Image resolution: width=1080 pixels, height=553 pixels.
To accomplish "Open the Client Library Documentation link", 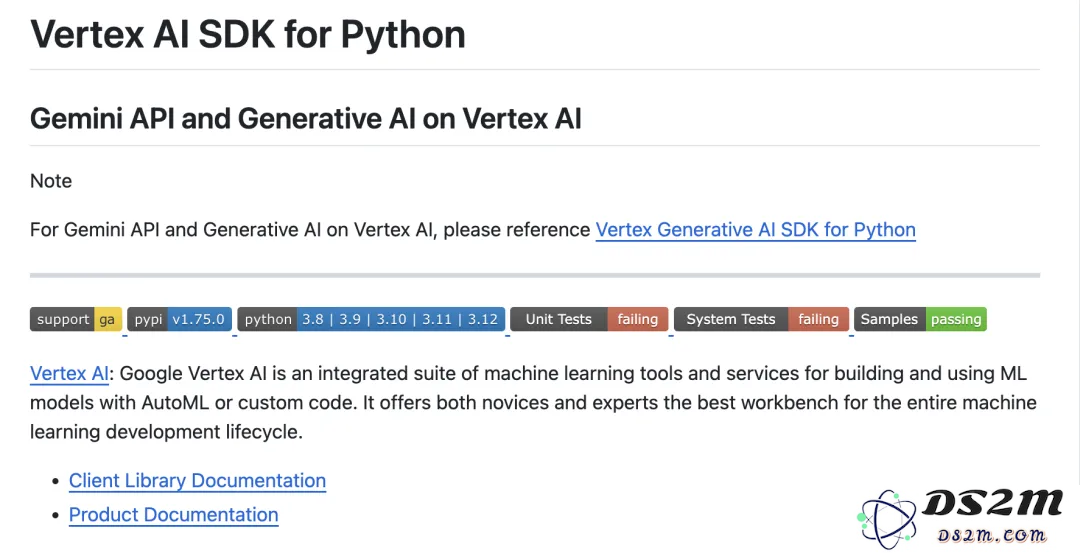I will click(x=197, y=481).
